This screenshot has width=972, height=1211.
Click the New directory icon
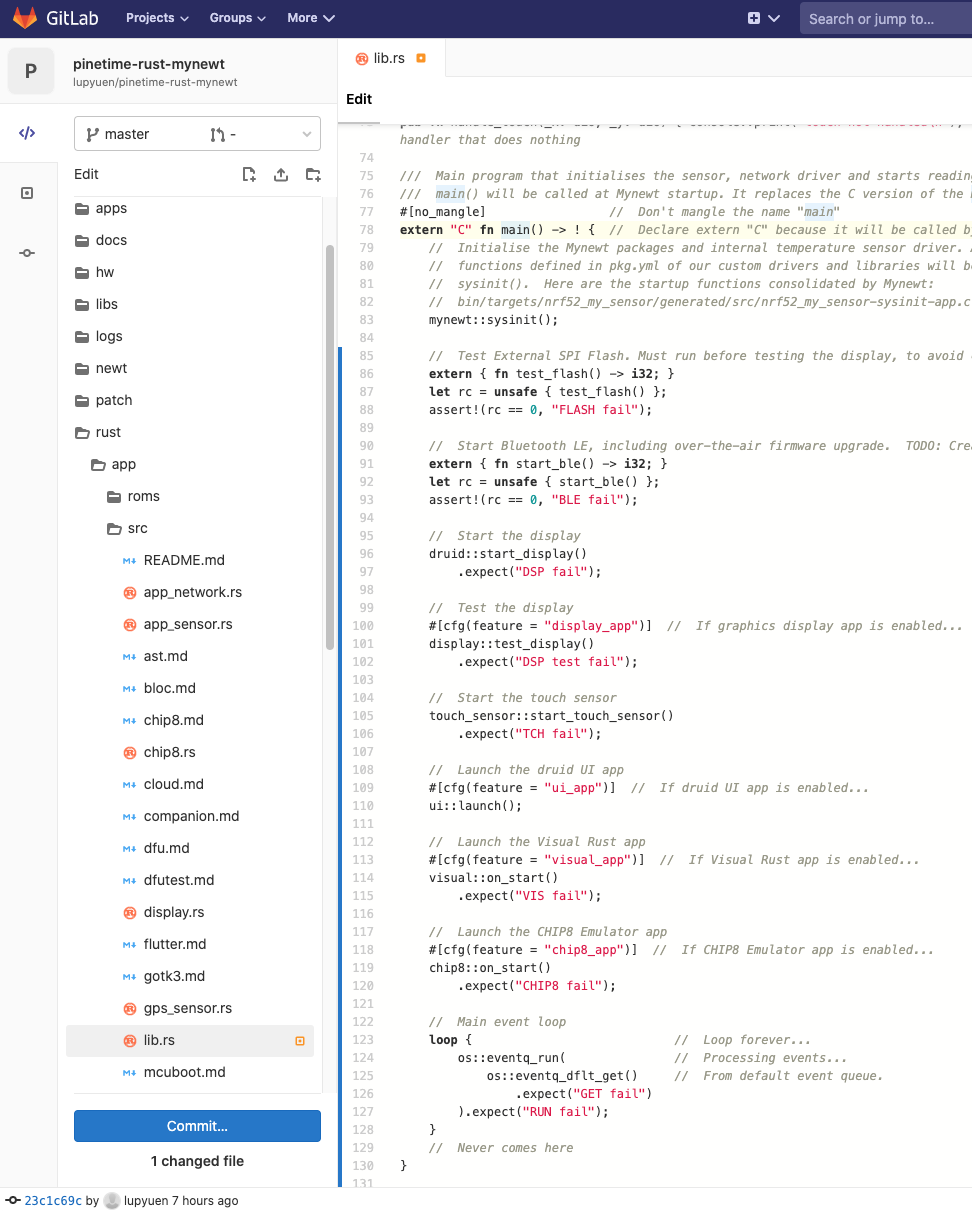click(313, 175)
